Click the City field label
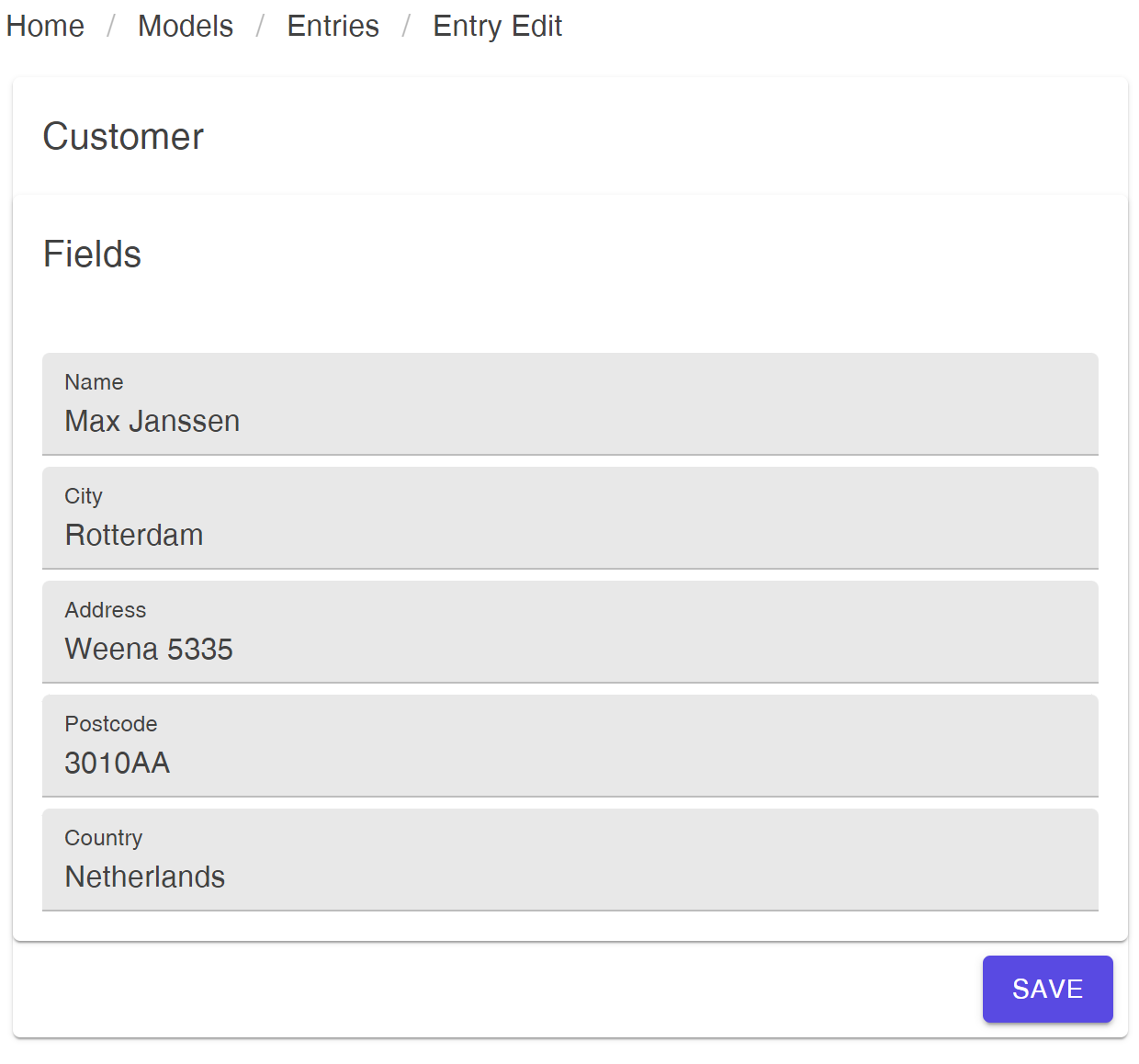This screenshot has height=1064, width=1139. point(84,496)
